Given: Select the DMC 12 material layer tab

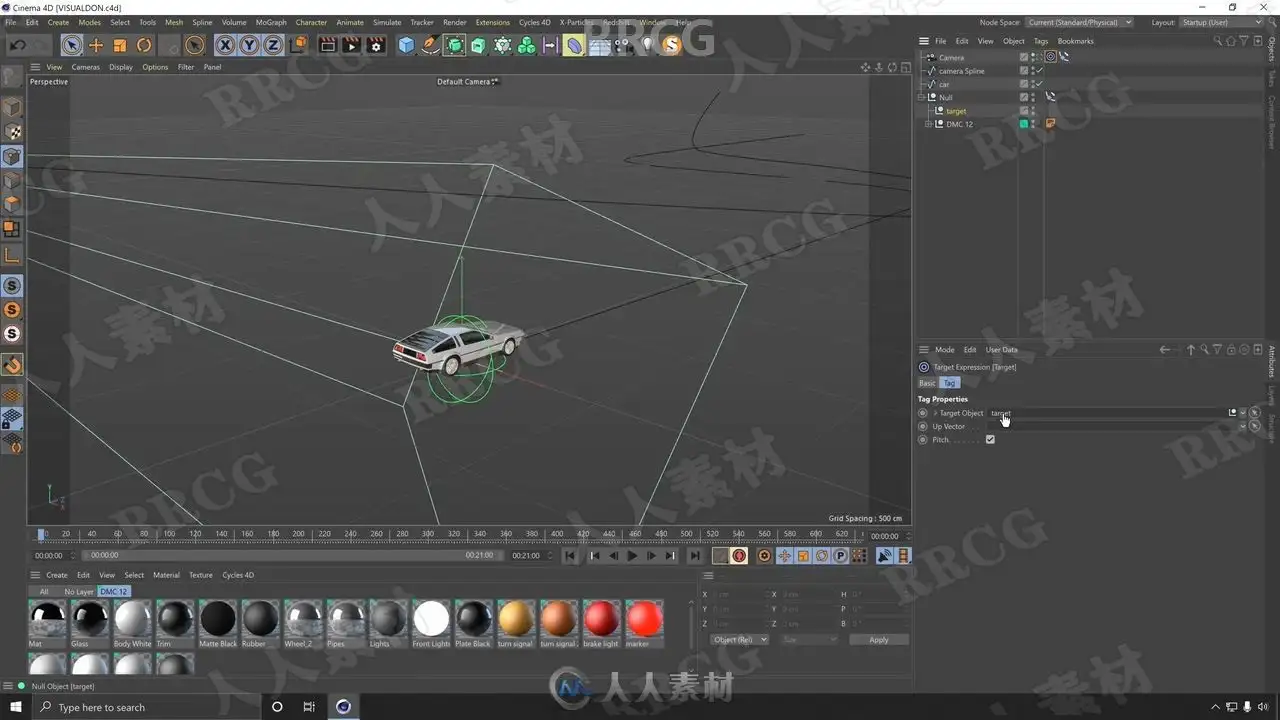Looking at the screenshot, I should click(114, 591).
